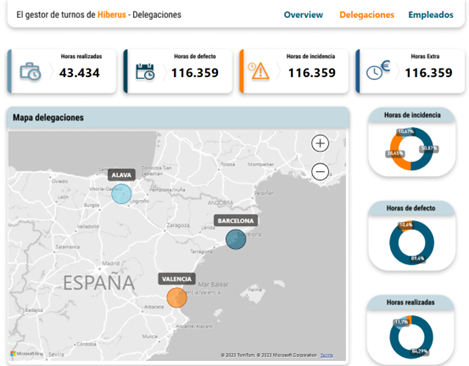Image resolution: width=469 pixels, height=366 pixels.
Task: Switch to the Empleados tab
Action: [431, 15]
